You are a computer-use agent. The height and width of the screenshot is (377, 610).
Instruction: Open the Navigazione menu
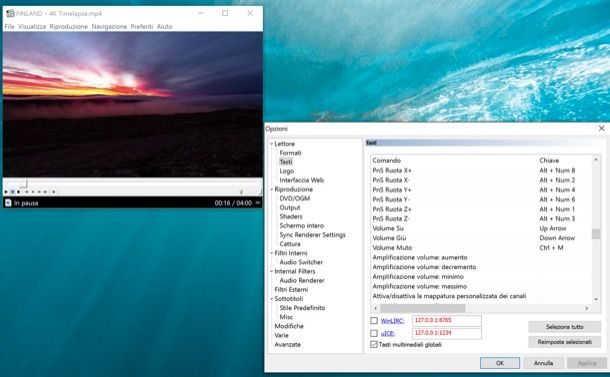pos(109,26)
